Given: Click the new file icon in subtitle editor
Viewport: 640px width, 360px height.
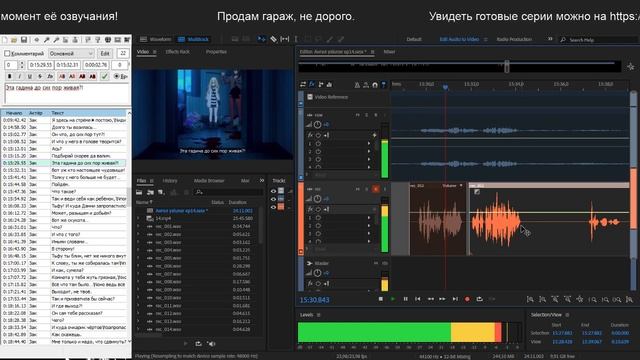Looking at the screenshot, I should coord(5,40).
